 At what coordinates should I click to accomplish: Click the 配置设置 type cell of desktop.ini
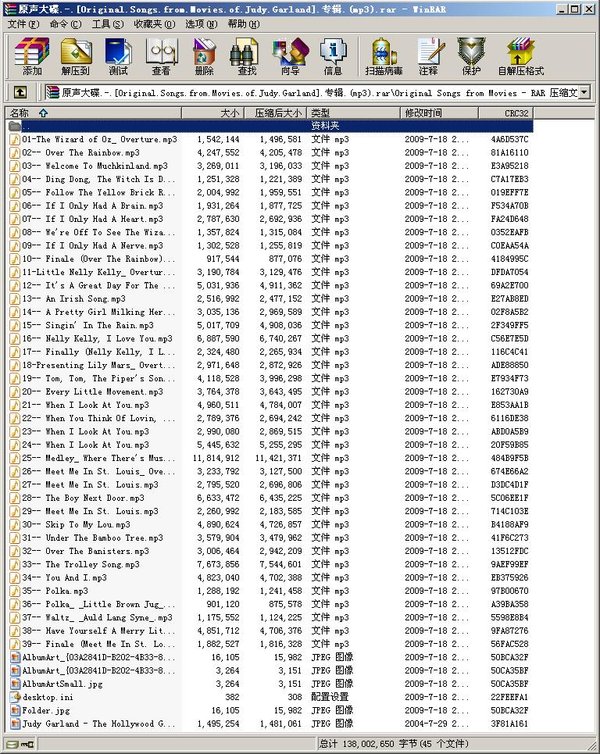pyautogui.click(x=330, y=697)
